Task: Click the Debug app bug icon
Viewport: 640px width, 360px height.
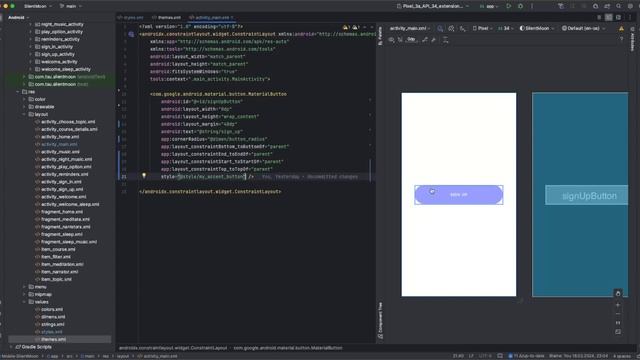Action: (x=520, y=6)
